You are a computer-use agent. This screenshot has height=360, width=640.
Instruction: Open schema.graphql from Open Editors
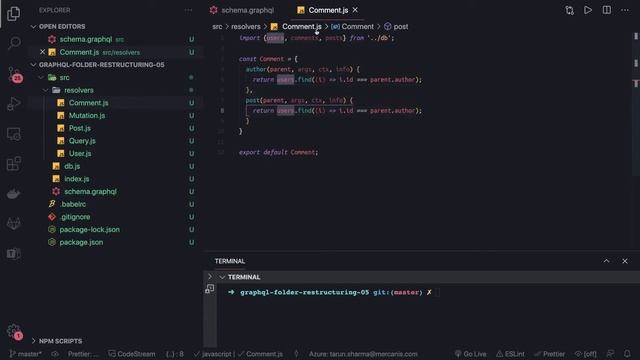click(x=86, y=40)
